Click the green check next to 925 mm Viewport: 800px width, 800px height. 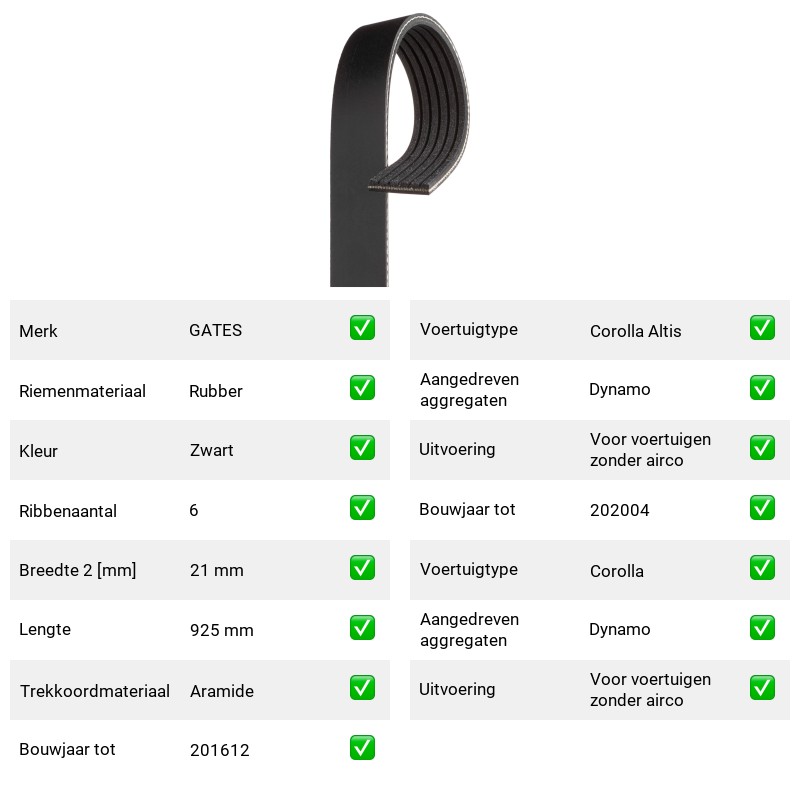[362, 628]
